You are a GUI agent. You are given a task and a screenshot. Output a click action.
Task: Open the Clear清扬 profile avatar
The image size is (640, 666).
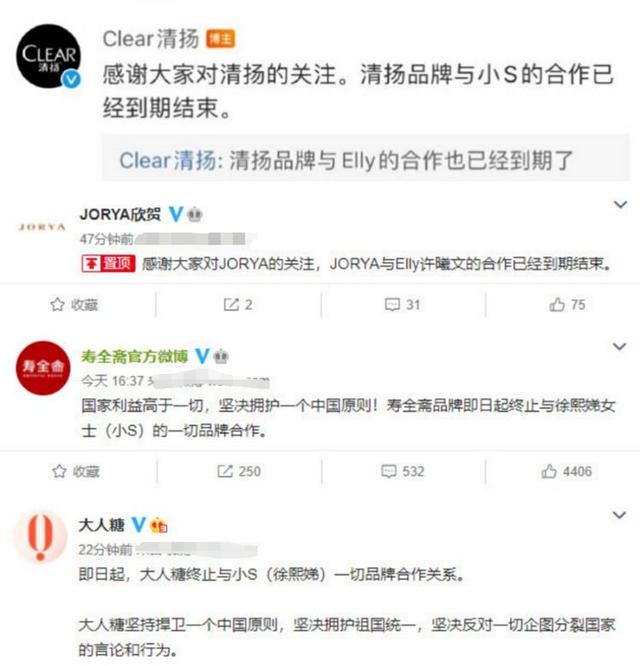click(48, 56)
